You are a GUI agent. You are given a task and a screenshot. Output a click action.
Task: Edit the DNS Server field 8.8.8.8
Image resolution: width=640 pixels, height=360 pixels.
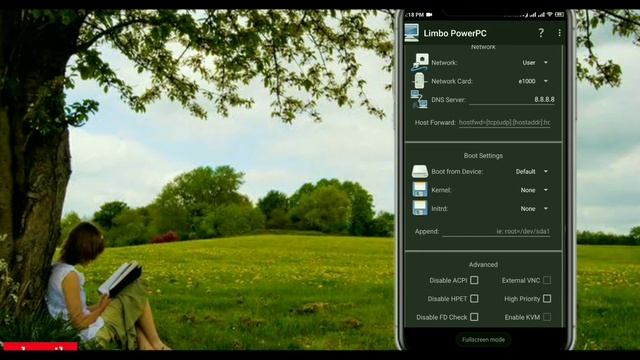tap(512, 99)
